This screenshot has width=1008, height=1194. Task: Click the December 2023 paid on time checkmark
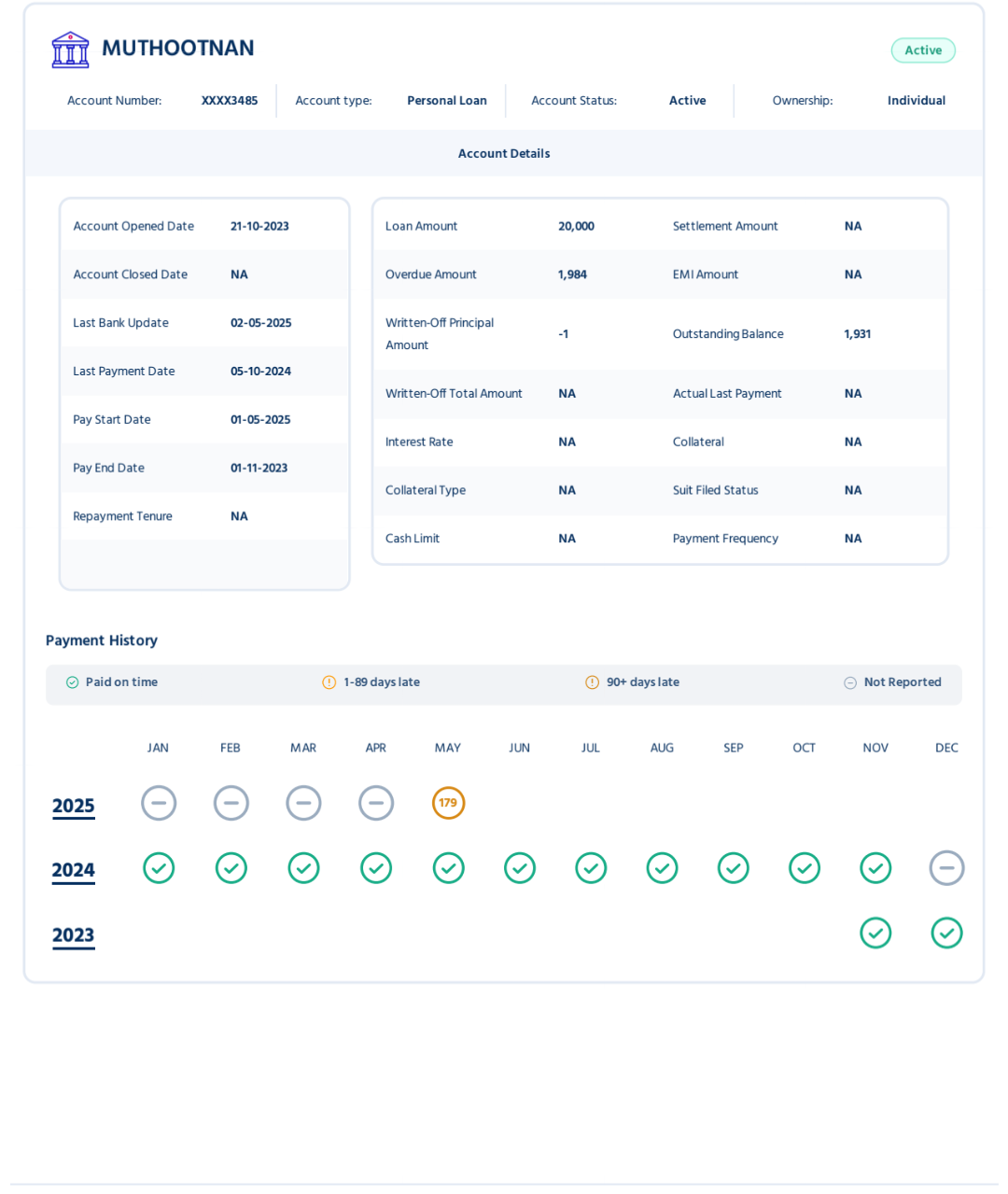pyautogui.click(x=946, y=933)
